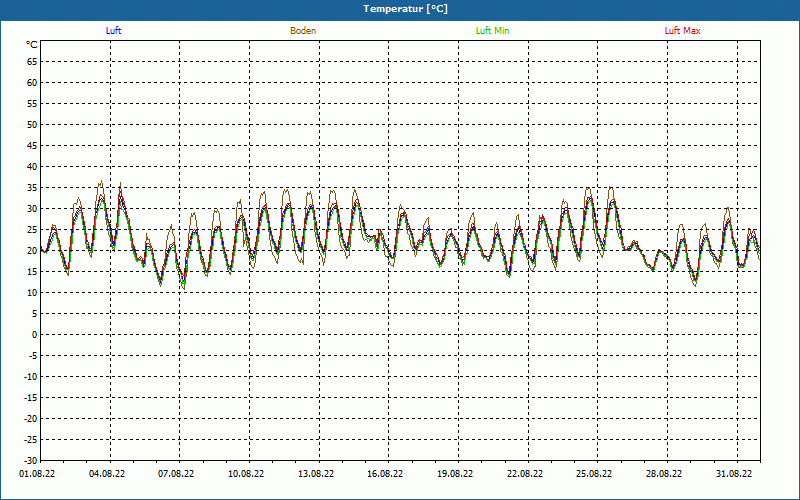The width and height of the screenshot is (800, 500).
Task: Click the -10 y-axis value
Action: point(31,377)
